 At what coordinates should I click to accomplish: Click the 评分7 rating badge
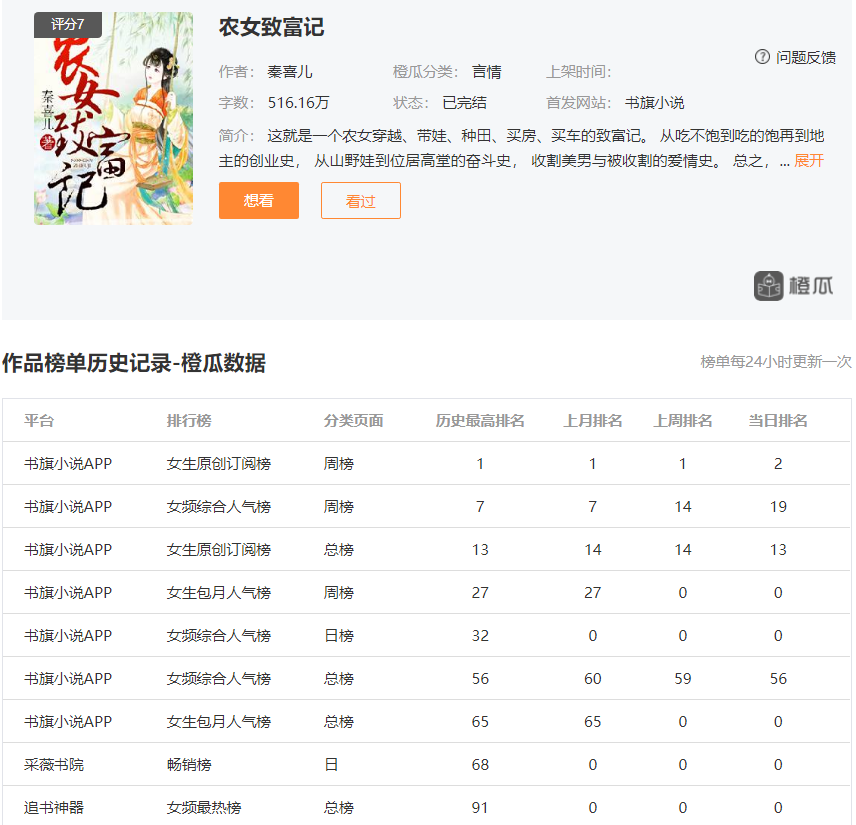click(x=68, y=25)
